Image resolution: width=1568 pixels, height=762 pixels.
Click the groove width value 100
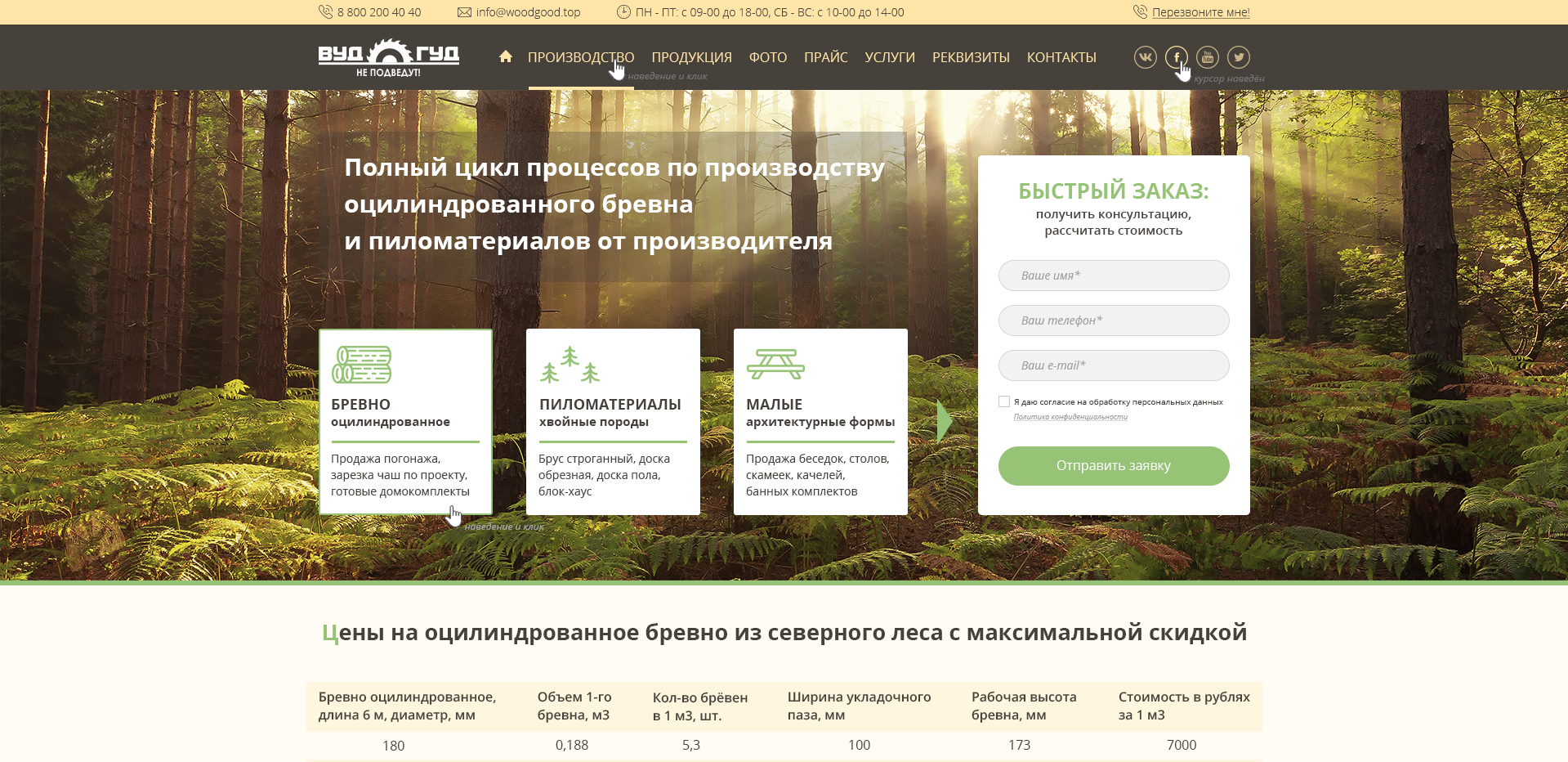tap(860, 746)
